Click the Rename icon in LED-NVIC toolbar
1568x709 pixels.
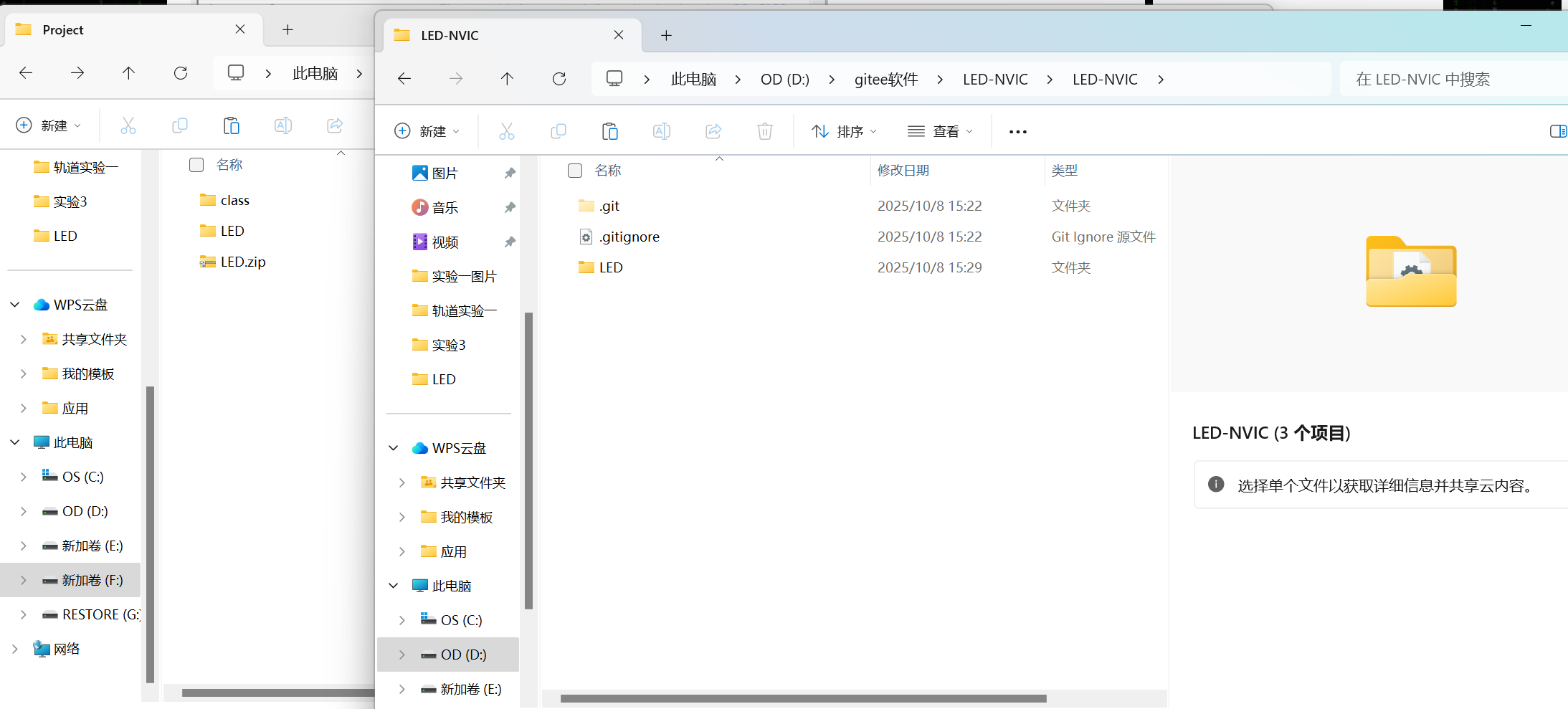tap(662, 131)
